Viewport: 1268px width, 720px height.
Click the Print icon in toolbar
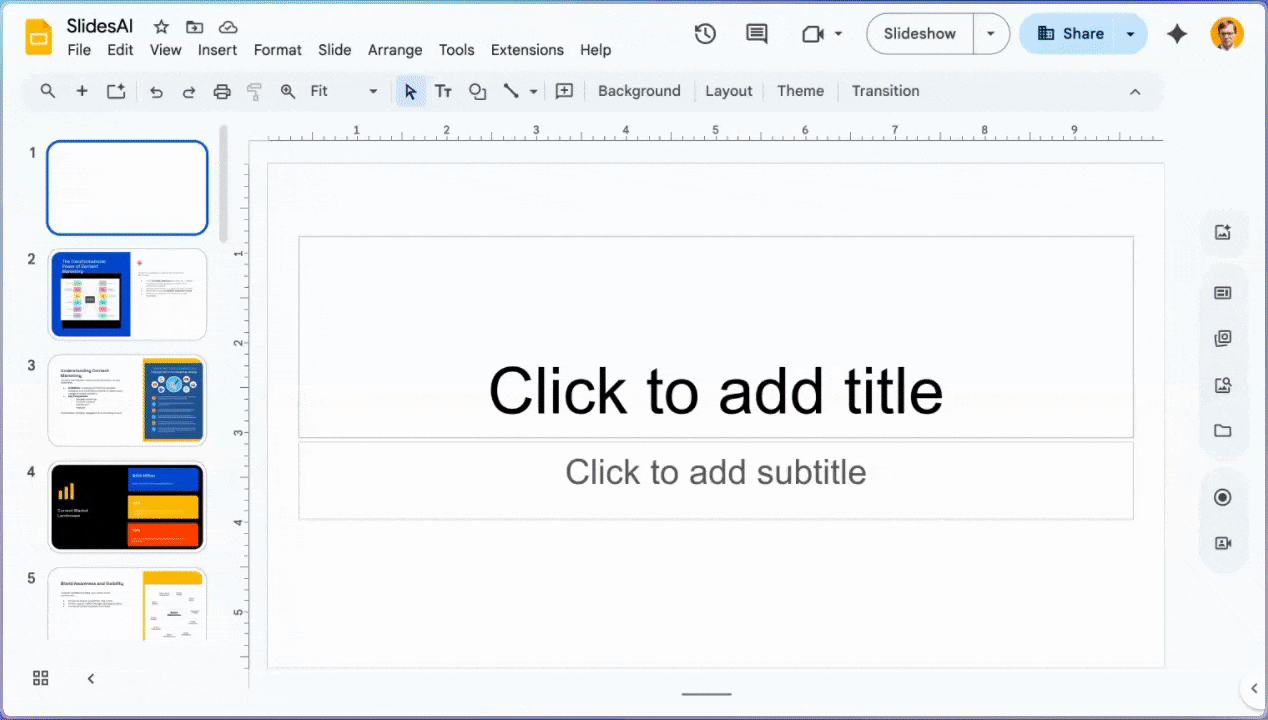(x=222, y=91)
